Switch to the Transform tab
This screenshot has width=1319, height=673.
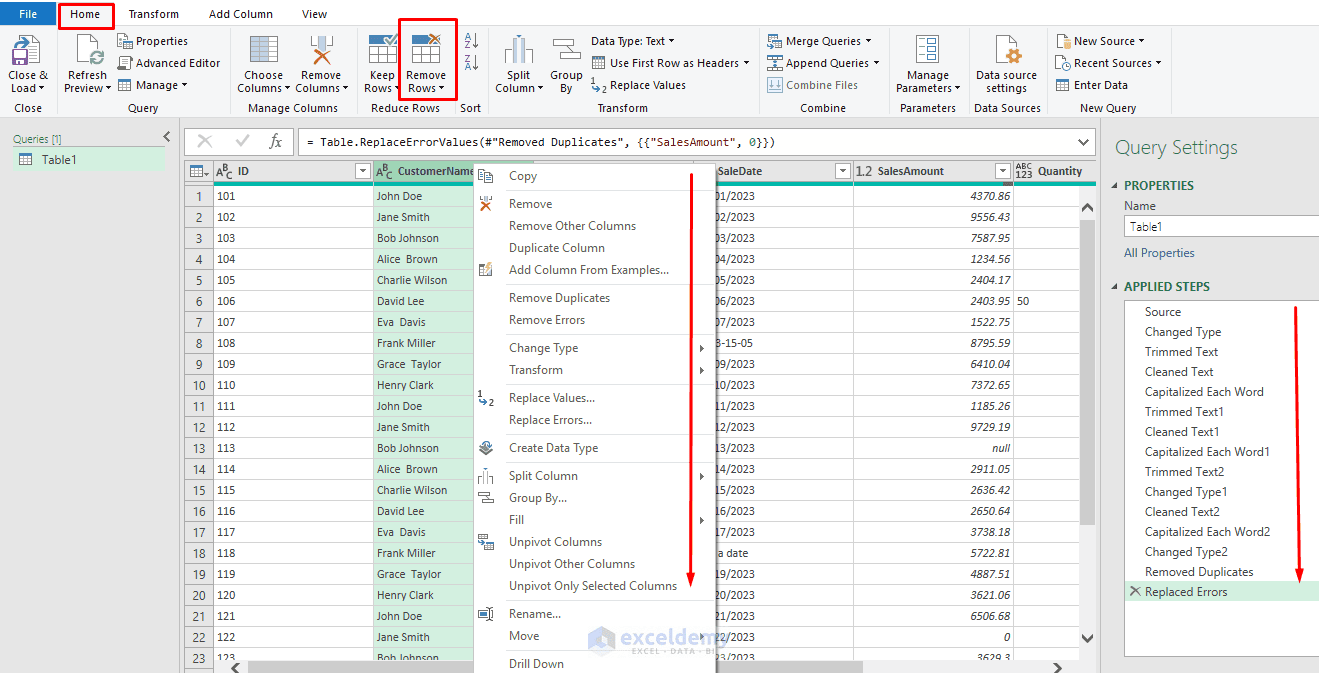[154, 14]
